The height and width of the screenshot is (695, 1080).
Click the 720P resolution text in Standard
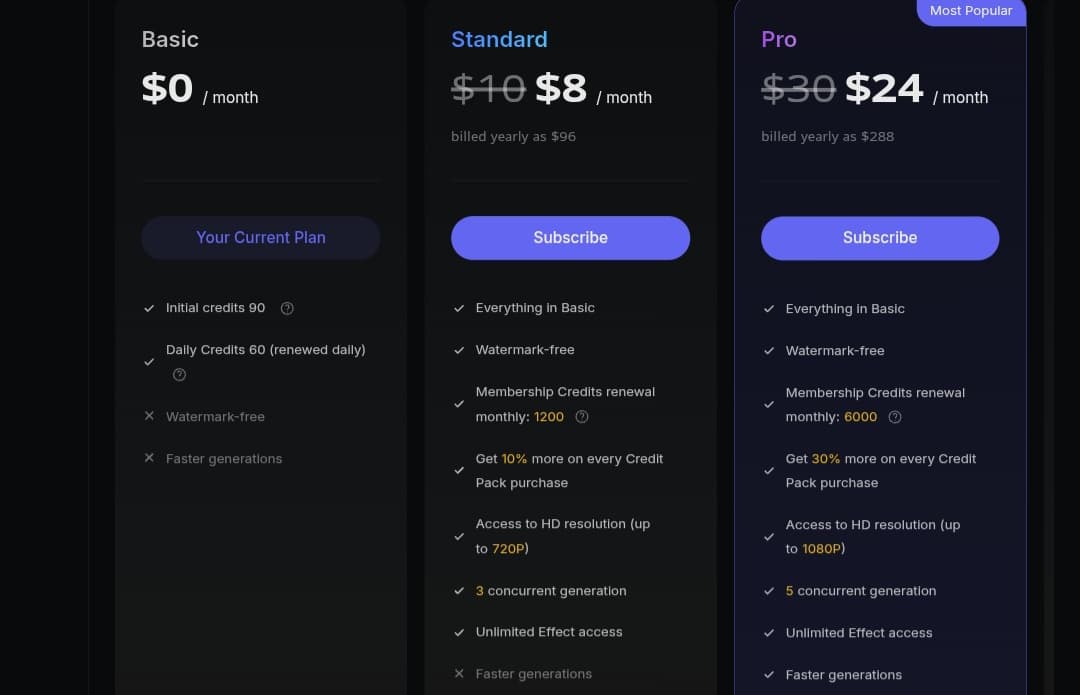pyautogui.click(x=508, y=548)
